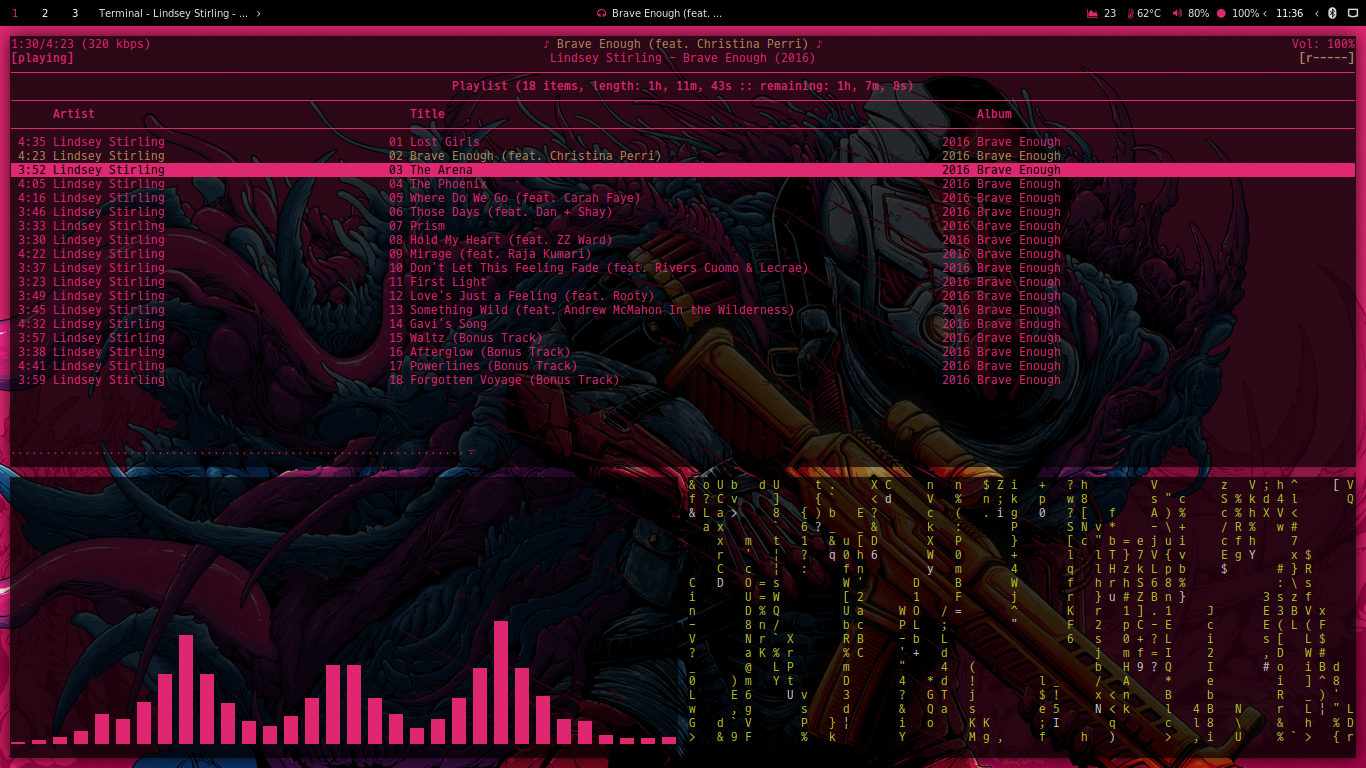Expand system tray chevron before Bluetooth
This screenshot has height=768, width=1366.
click(x=1316, y=13)
